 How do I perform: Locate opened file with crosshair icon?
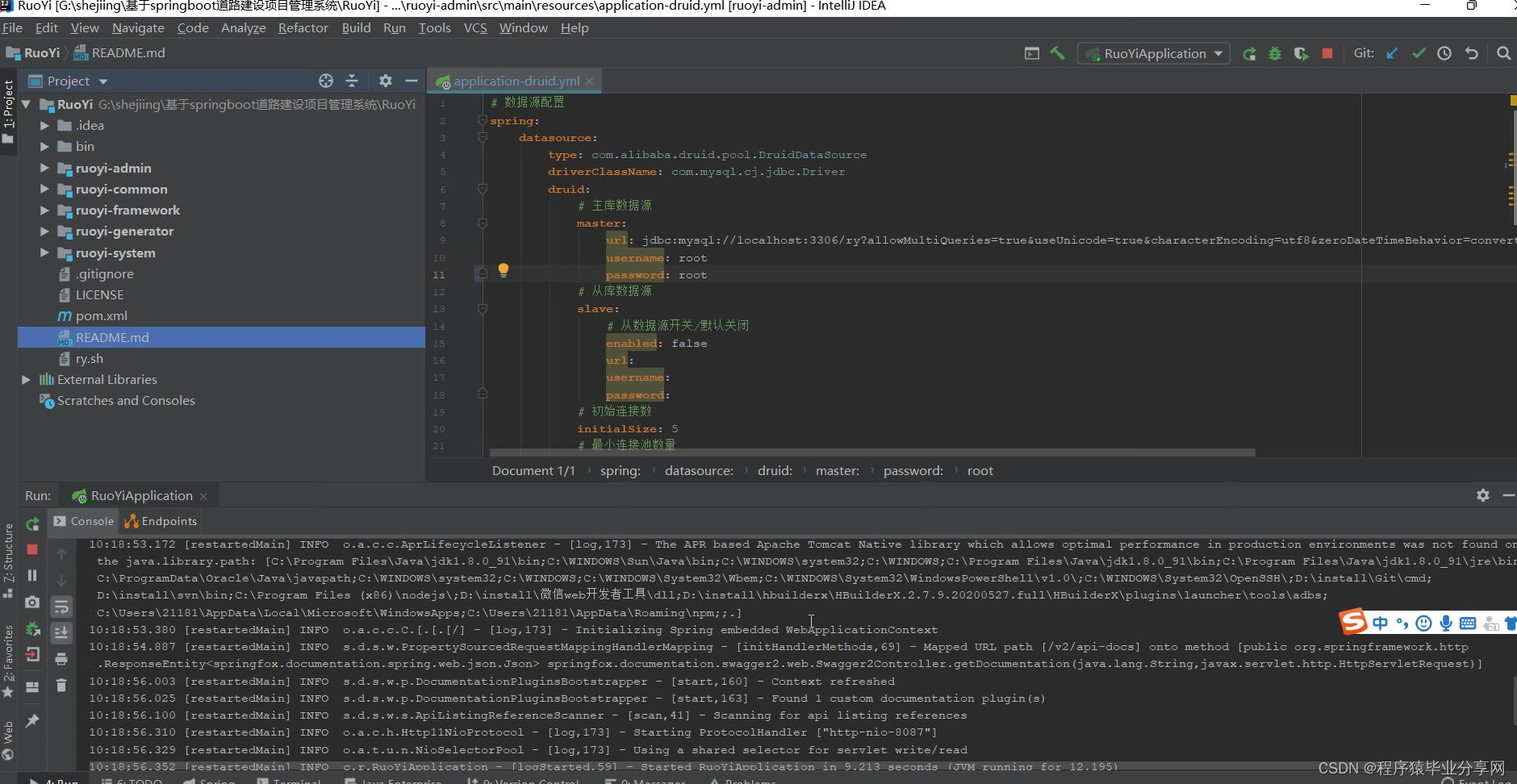(326, 81)
